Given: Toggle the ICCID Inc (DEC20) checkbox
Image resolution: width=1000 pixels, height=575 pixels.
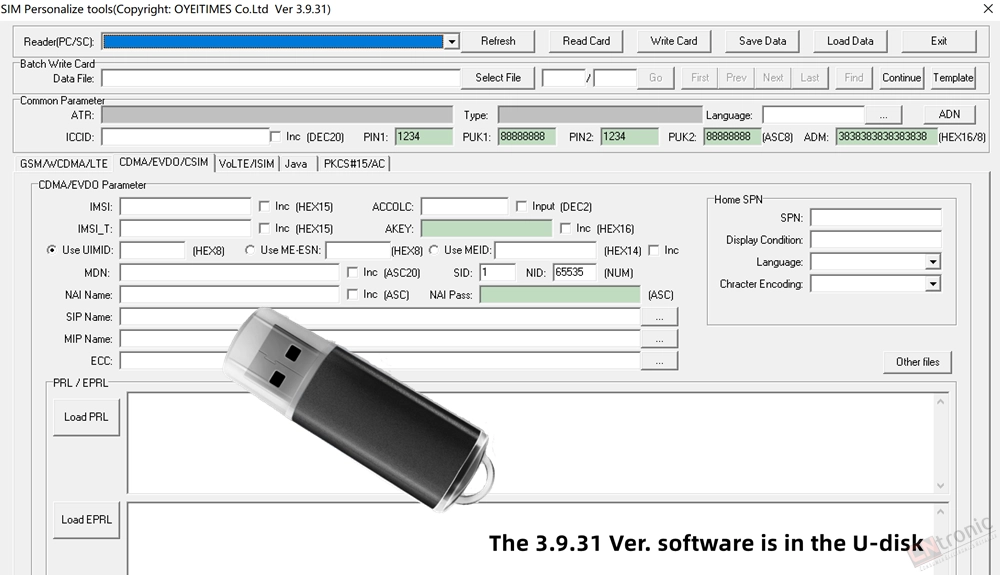Looking at the screenshot, I should tap(275, 137).
